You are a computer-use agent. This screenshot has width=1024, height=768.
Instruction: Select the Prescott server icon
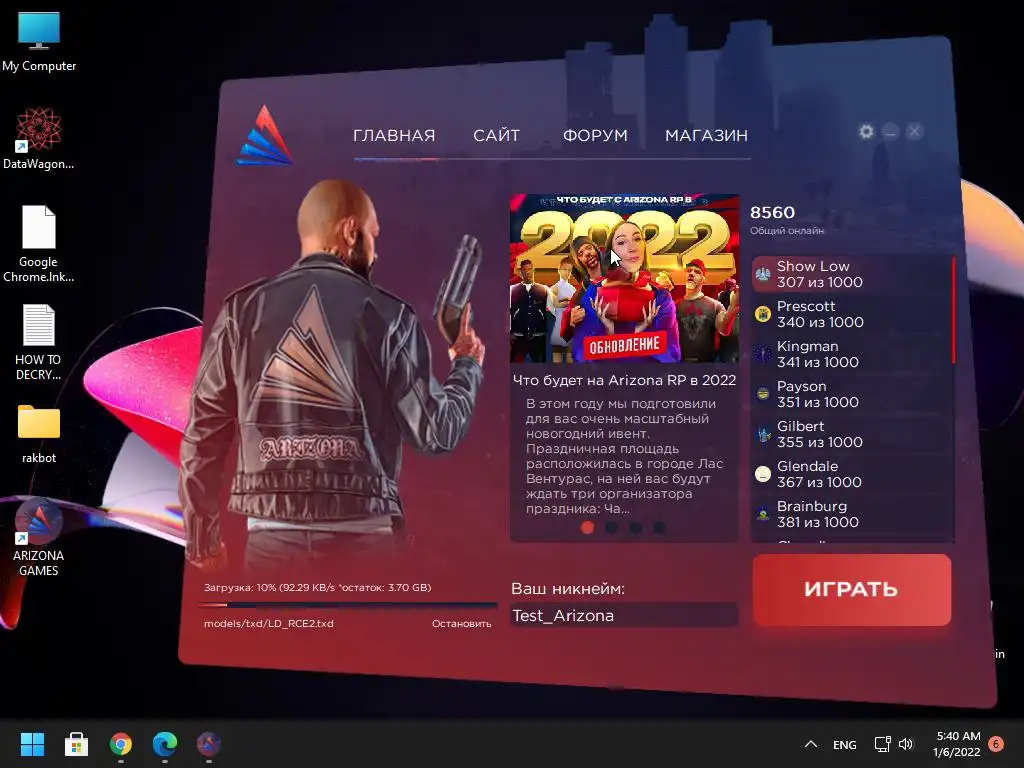click(763, 314)
